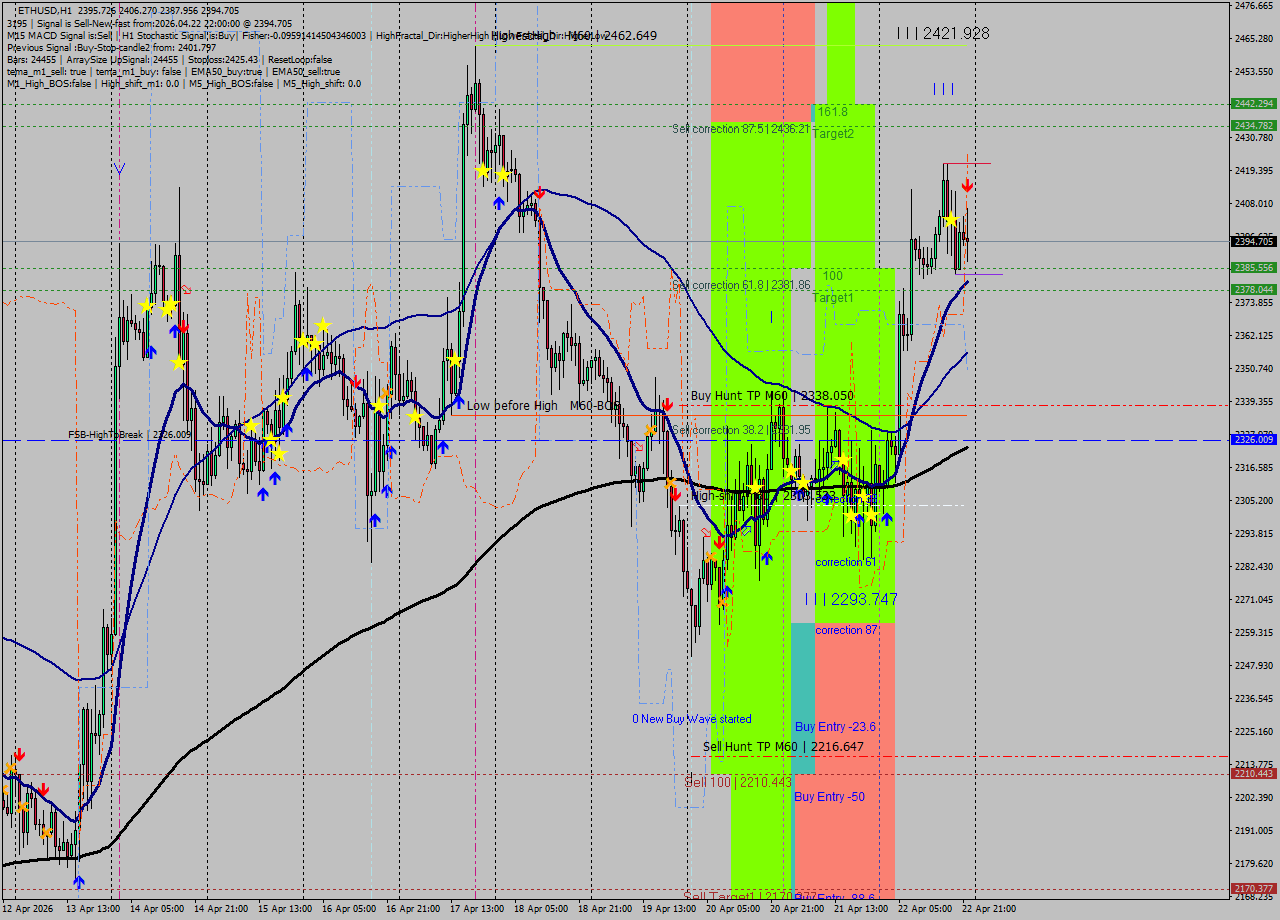Screen dimensions: 1280x920
Task: Select the red down arrow at the 18 Apr peak
Action: [539, 192]
